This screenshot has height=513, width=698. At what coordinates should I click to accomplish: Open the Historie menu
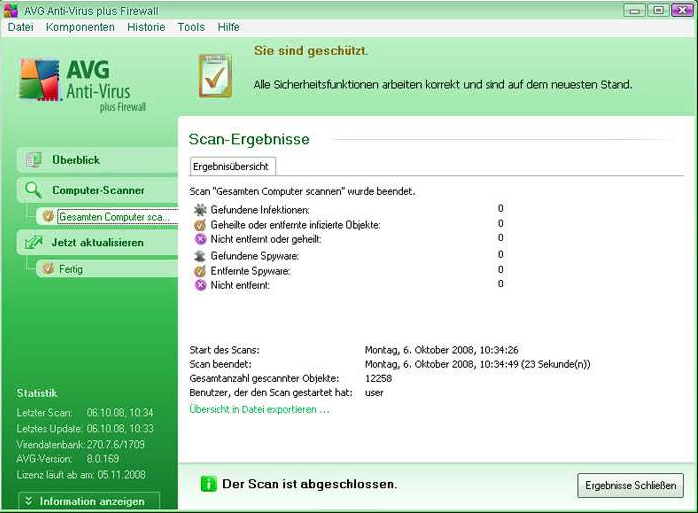point(146,27)
